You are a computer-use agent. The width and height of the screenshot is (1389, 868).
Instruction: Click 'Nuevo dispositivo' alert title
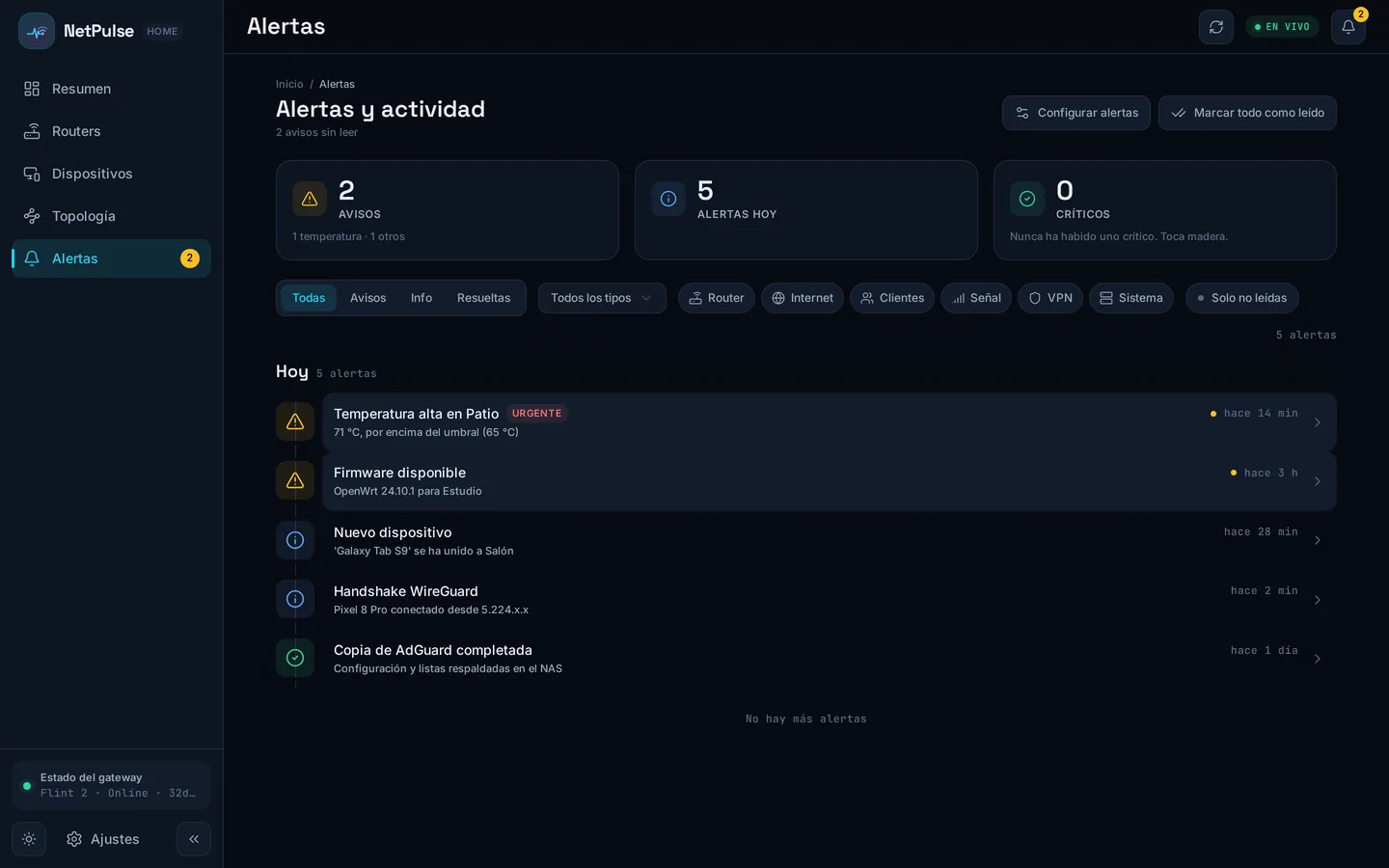click(393, 532)
